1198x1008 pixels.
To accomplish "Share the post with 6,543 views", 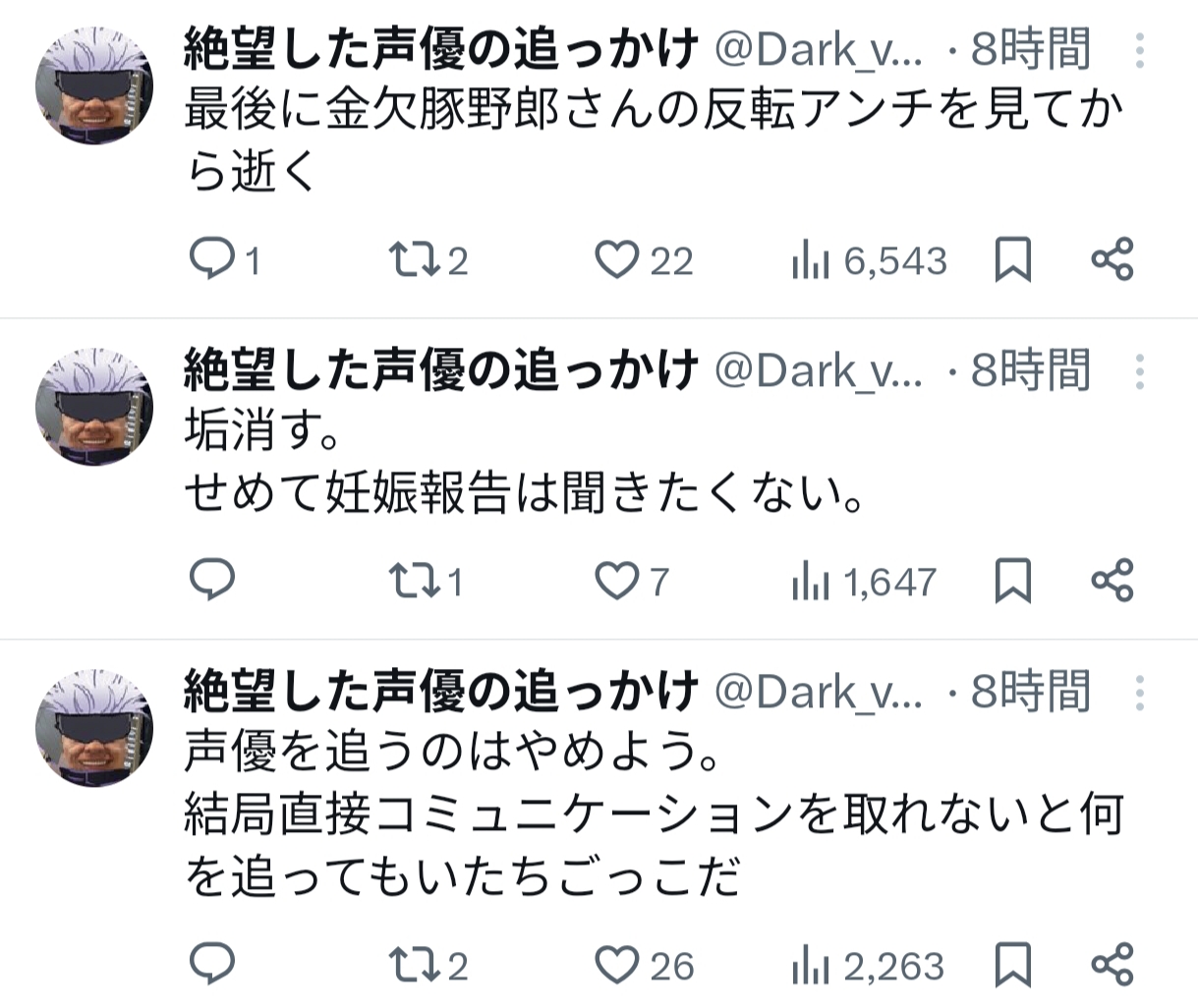I will [1112, 260].
